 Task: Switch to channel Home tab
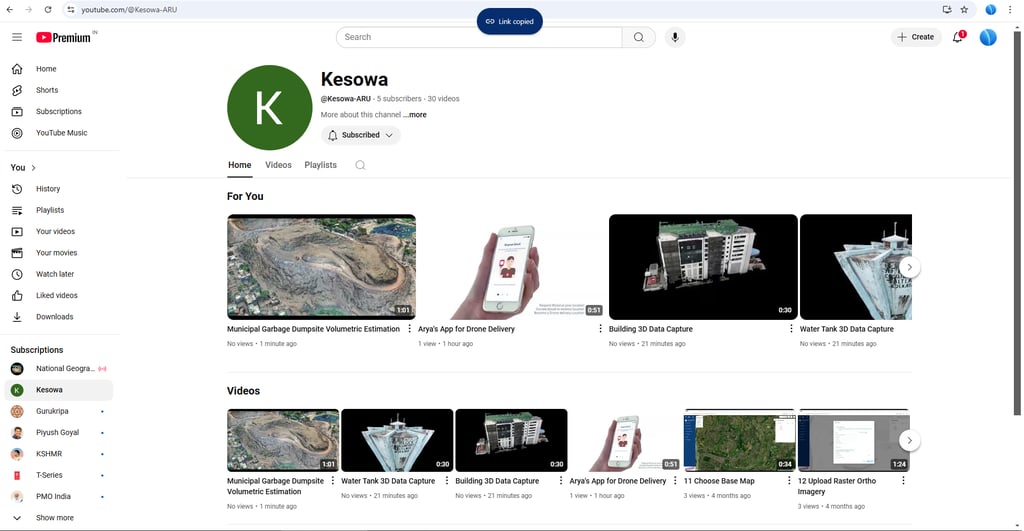click(240, 165)
